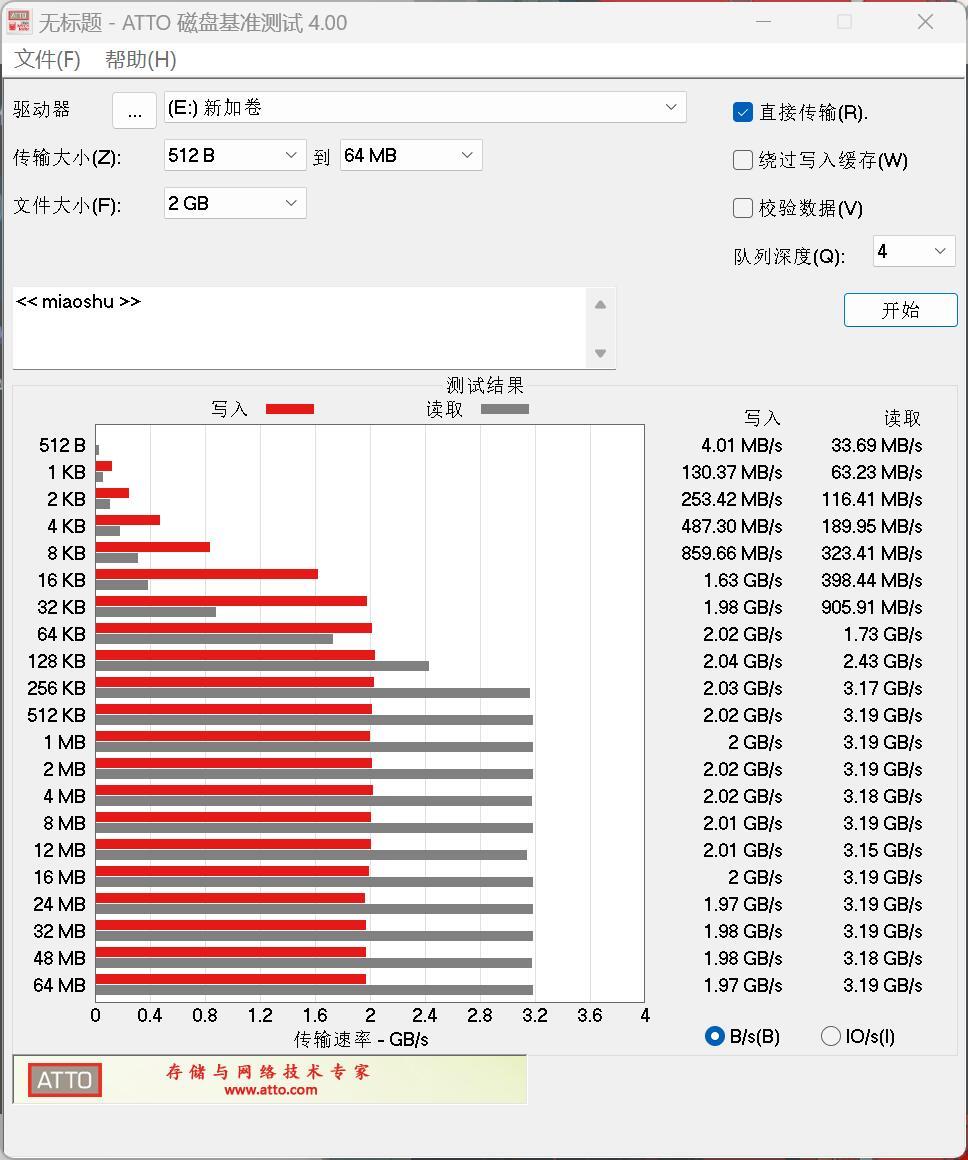The image size is (968, 1160).
Task: Uncheck the 直接传输(R) checkbox
Action: 743,112
